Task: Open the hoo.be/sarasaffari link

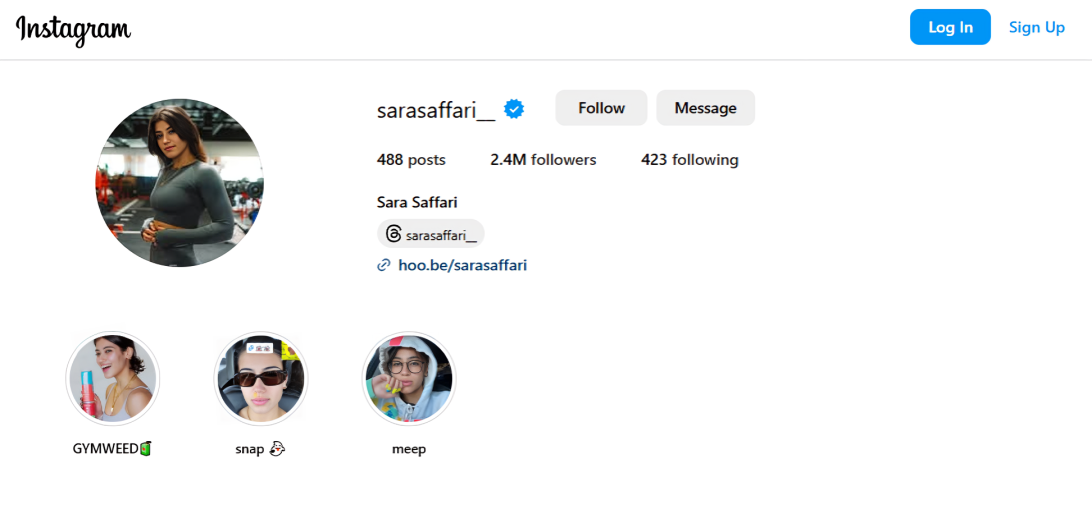Action: pos(462,265)
